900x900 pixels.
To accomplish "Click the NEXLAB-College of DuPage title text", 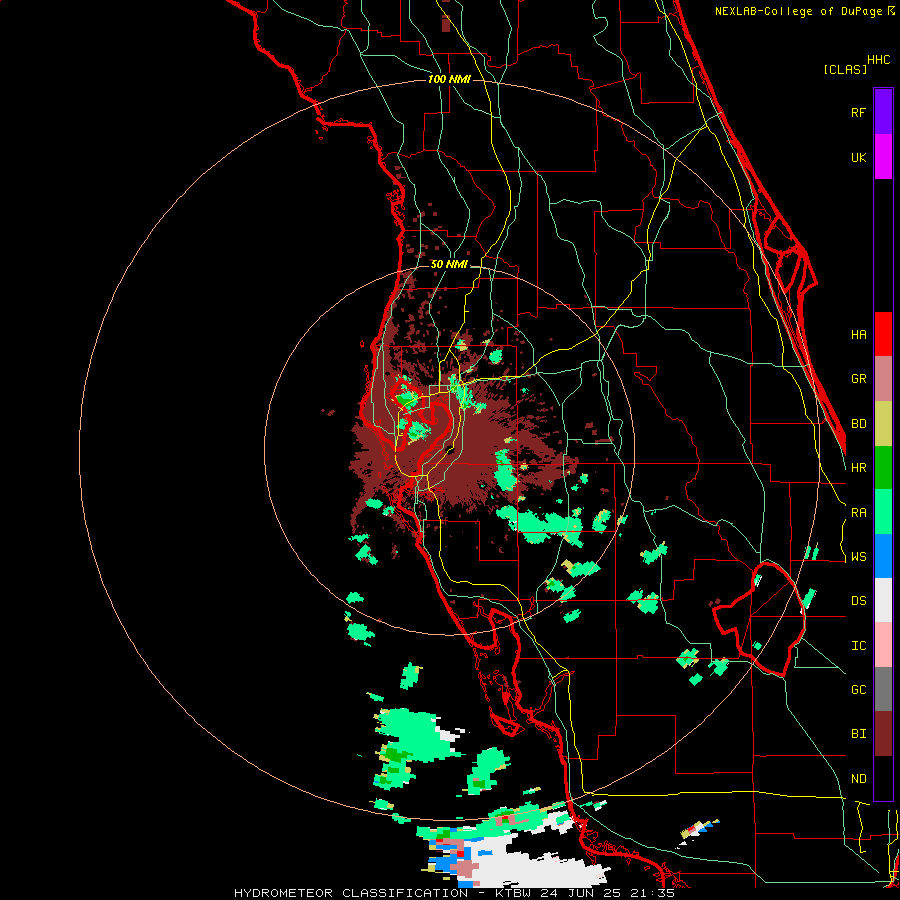I will [798, 11].
